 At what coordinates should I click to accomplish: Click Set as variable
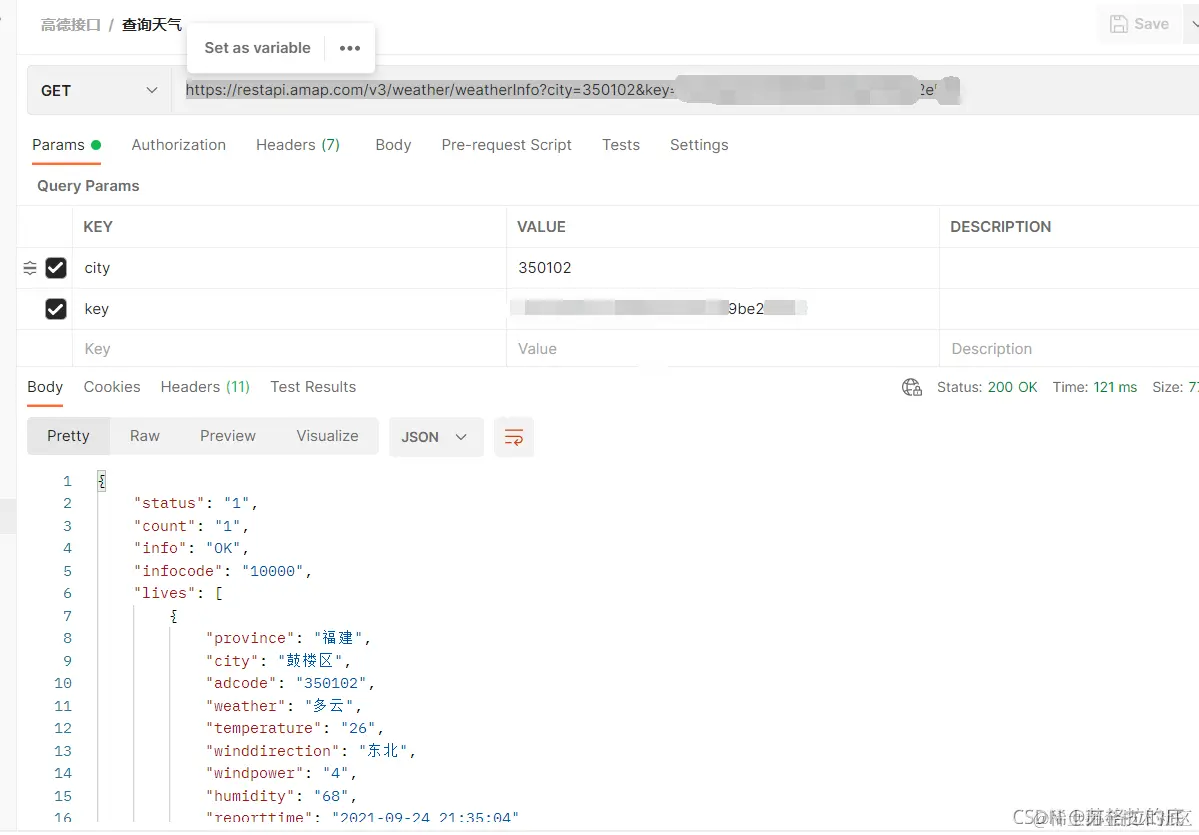tap(257, 48)
